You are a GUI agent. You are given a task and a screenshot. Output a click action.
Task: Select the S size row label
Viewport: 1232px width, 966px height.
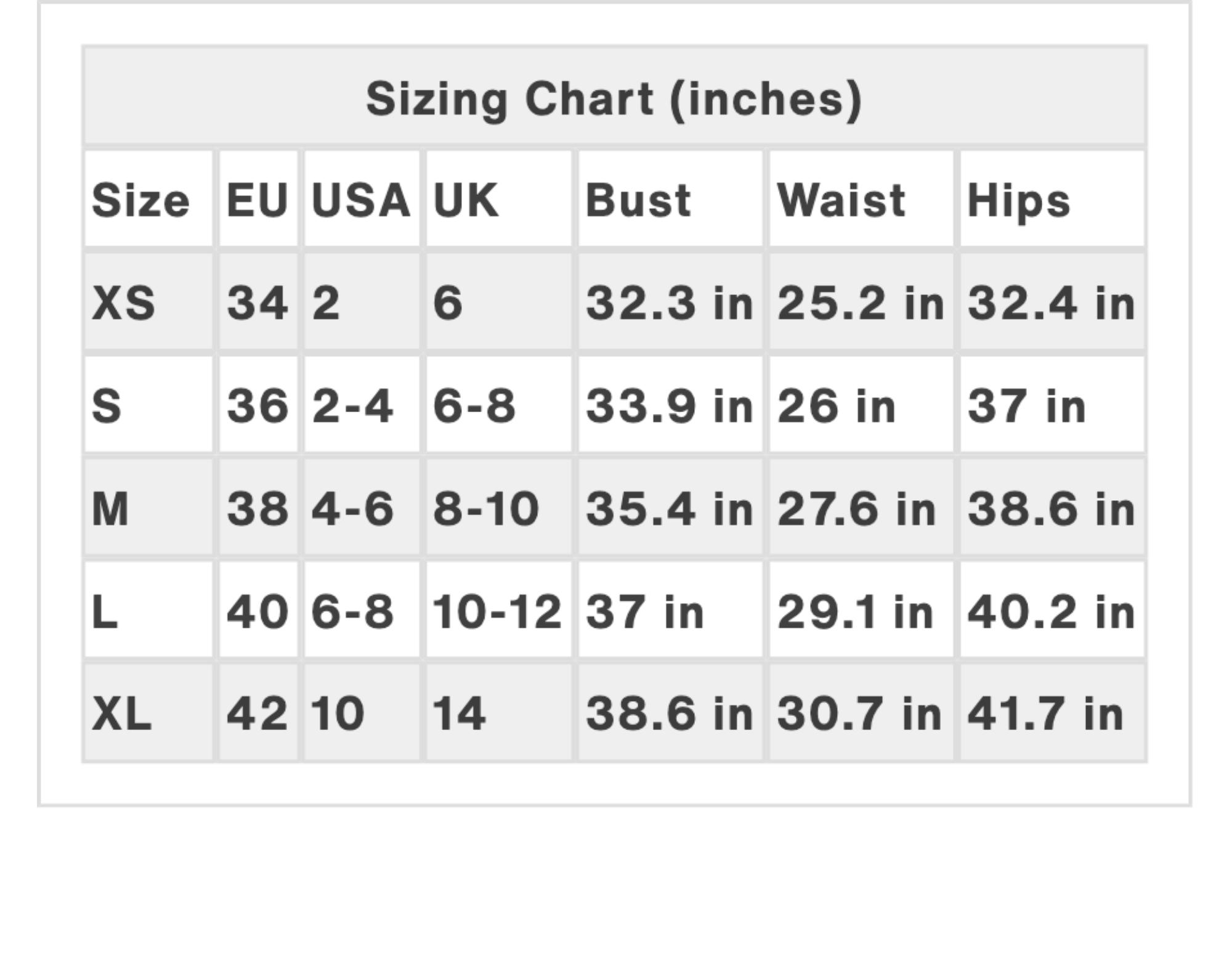pos(107,406)
